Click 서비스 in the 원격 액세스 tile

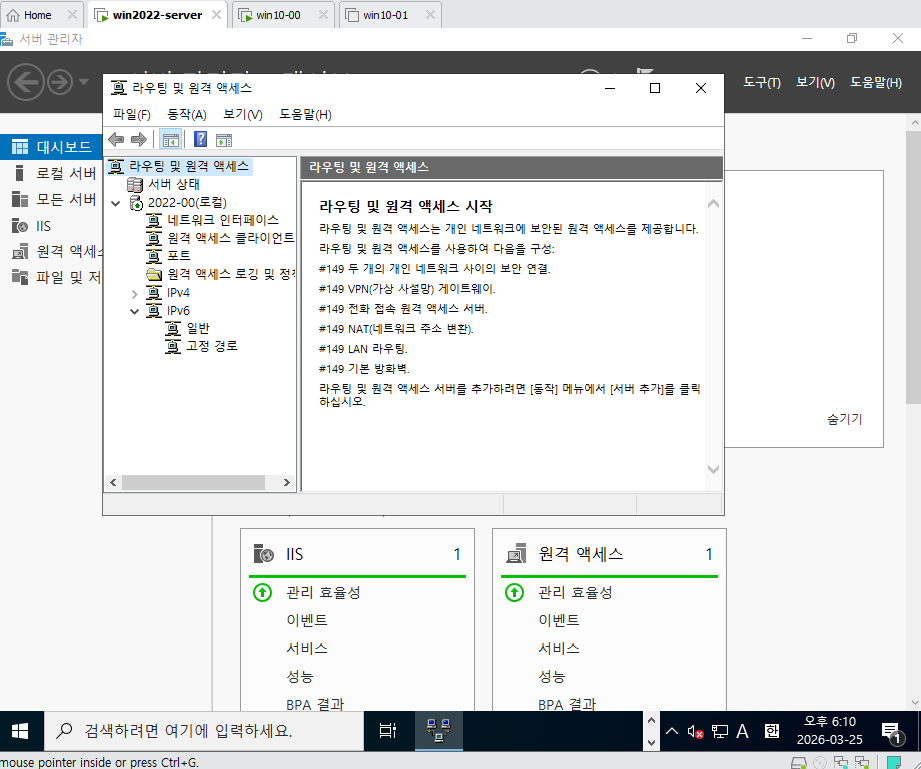(559, 649)
